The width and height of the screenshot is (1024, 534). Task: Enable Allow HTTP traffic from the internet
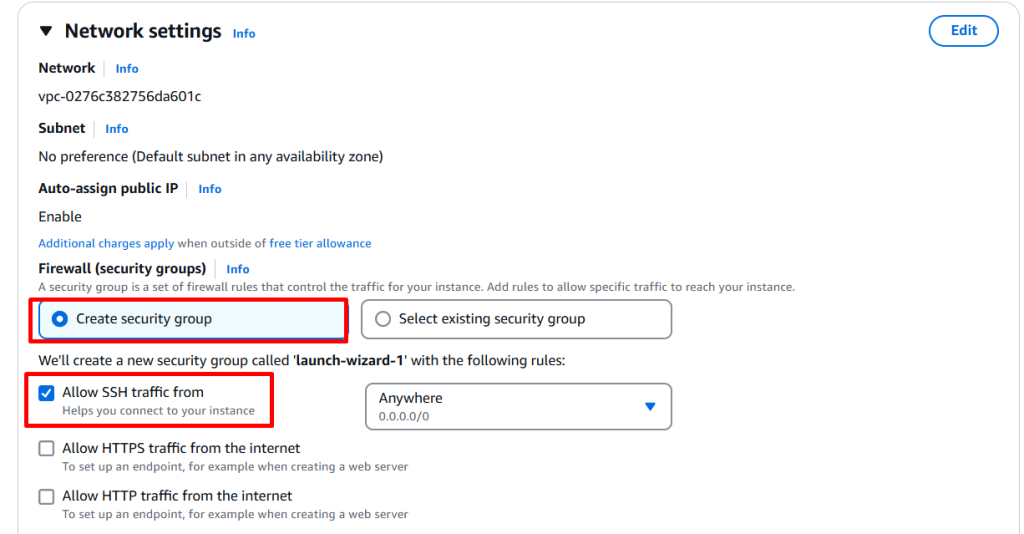46,496
